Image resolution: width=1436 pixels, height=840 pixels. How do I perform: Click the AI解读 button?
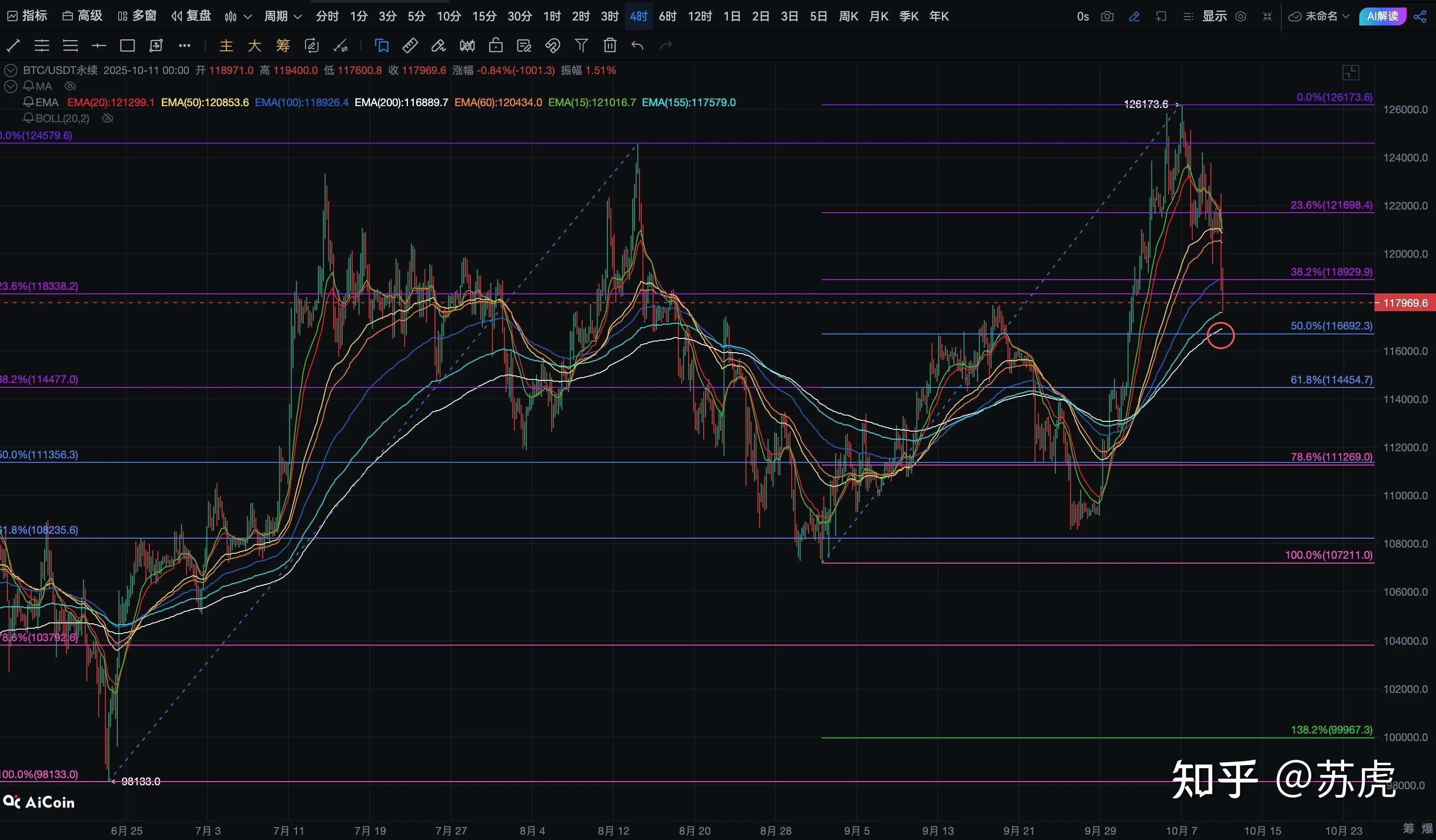[1382, 16]
